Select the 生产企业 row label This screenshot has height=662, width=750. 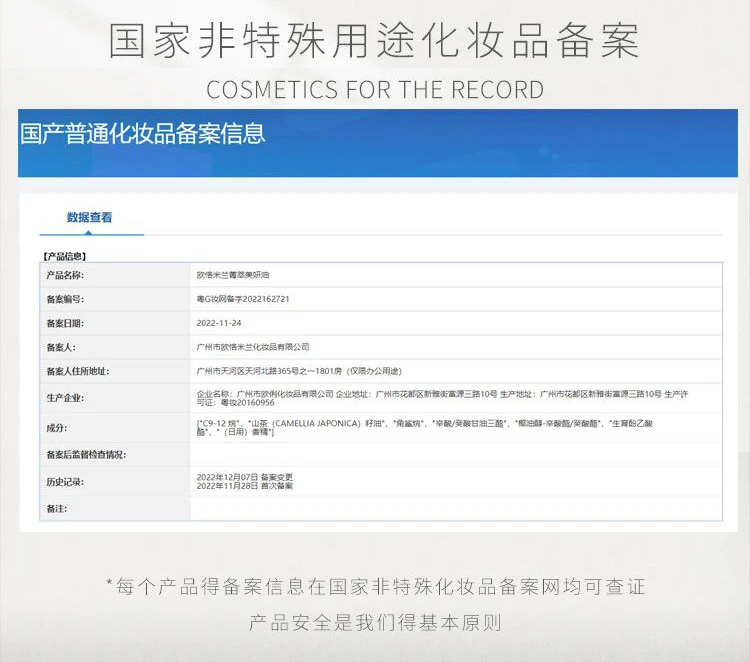[65, 398]
